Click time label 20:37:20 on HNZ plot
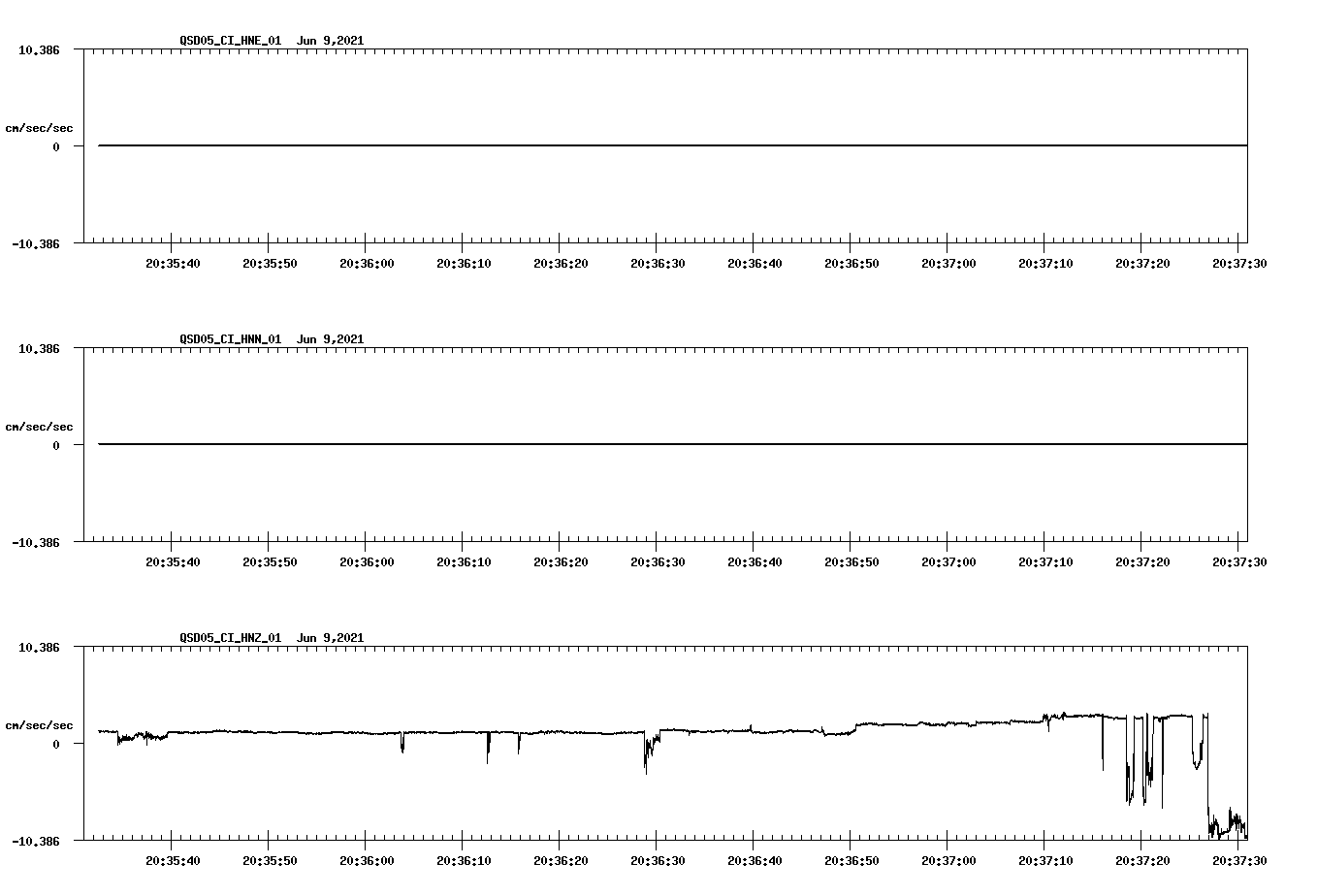Viewport: 1317px width, 896px height. tap(1142, 860)
